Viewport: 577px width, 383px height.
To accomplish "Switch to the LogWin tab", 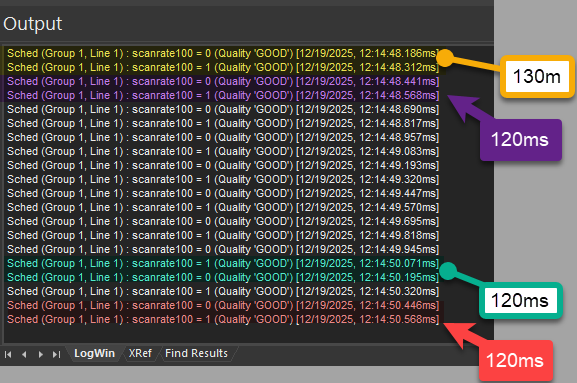I will [x=94, y=353].
